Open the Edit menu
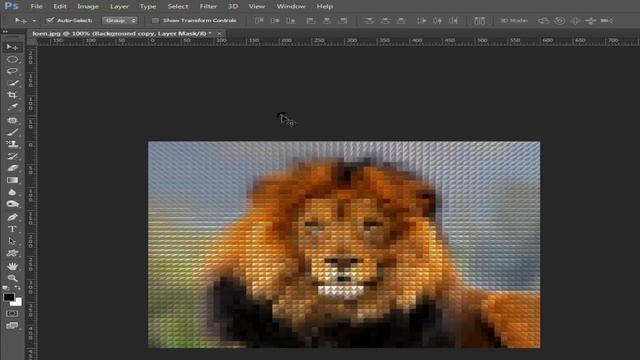Viewport: 640px width, 360px height. click(x=60, y=6)
